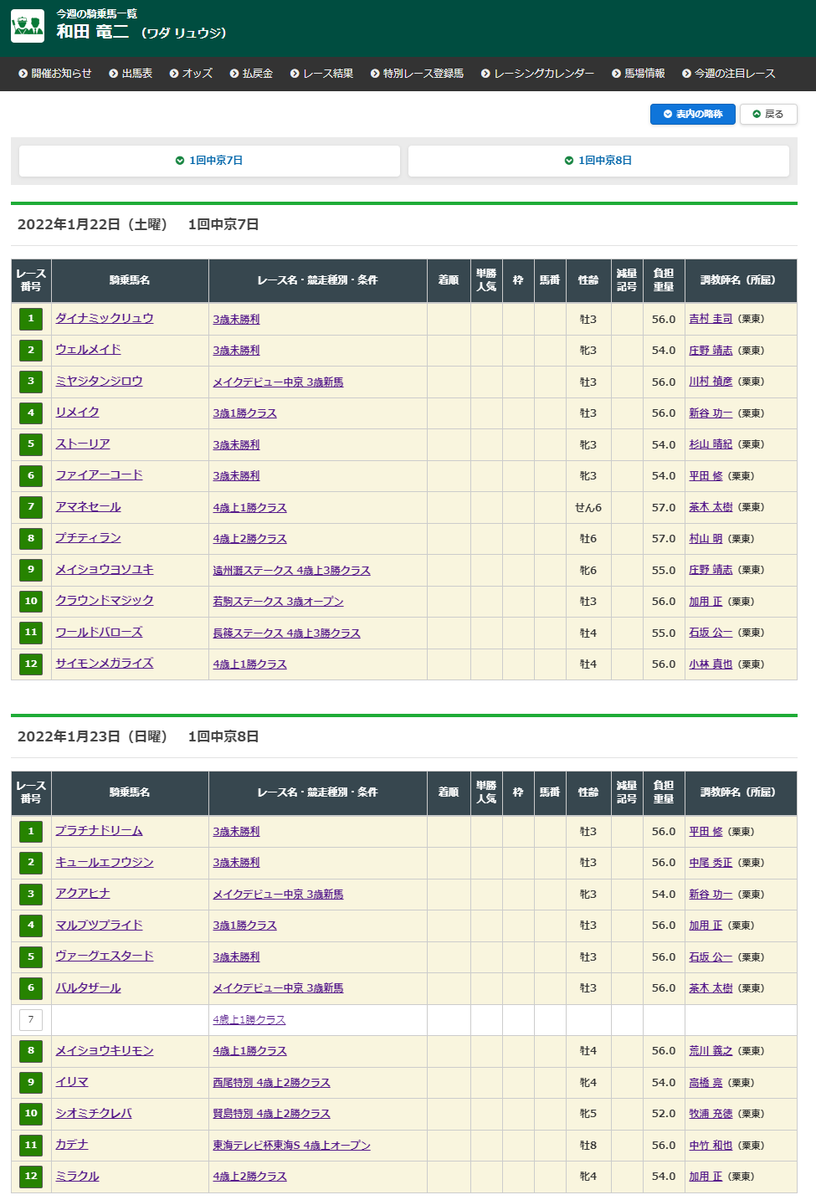Click the race 7 badge beside アマネセール
This screenshot has width=816, height=1200.
pyautogui.click(x=31, y=507)
